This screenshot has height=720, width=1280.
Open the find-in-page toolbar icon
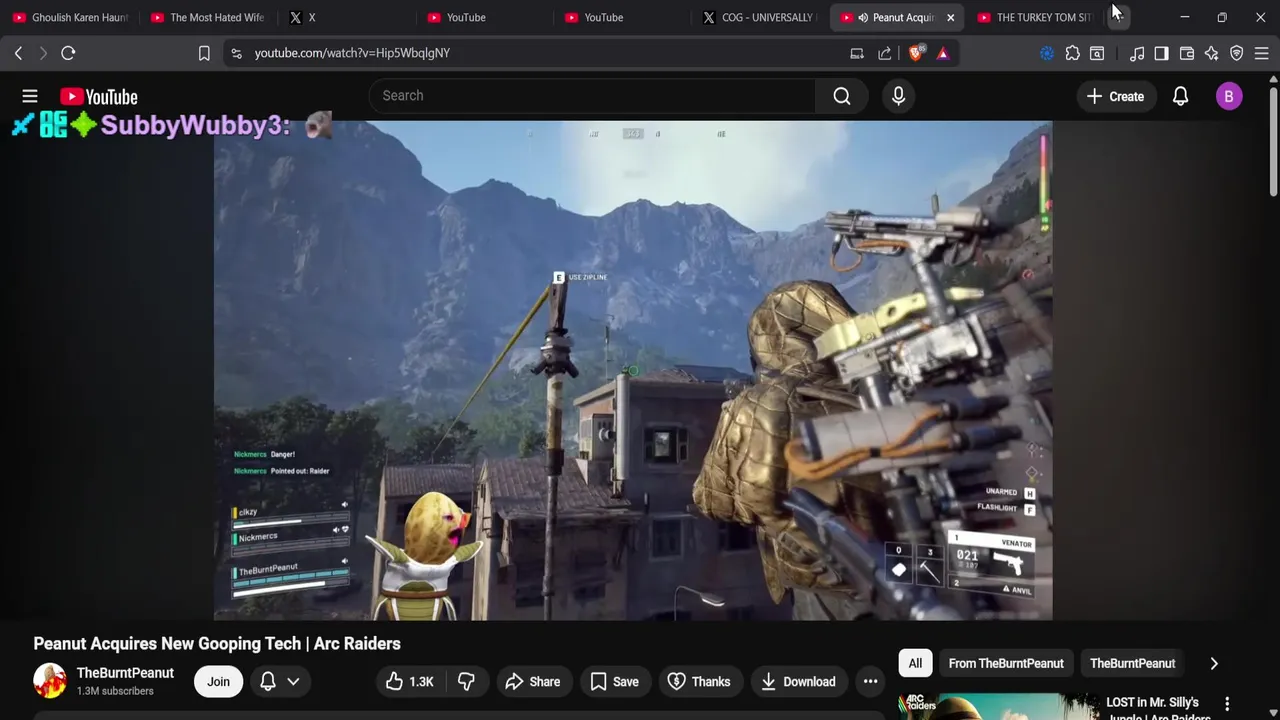coord(1097,53)
